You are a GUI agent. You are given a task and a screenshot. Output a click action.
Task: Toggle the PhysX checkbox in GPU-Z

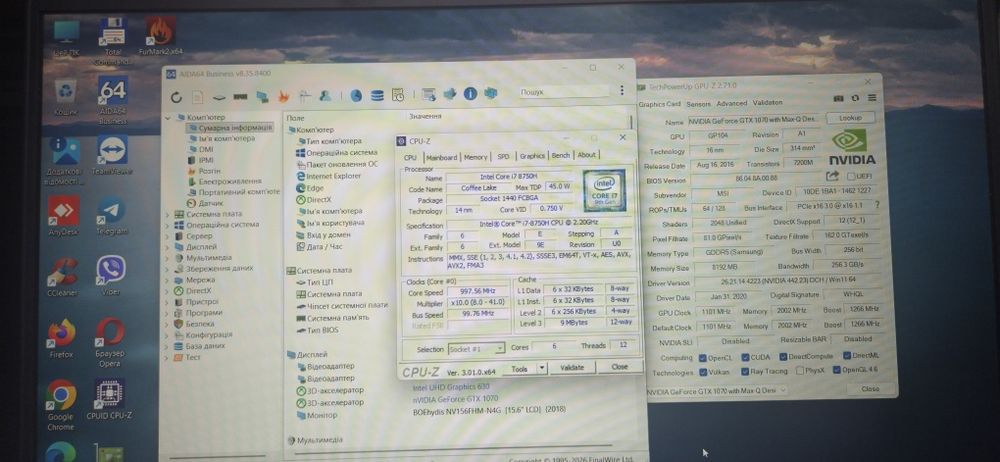click(800, 370)
